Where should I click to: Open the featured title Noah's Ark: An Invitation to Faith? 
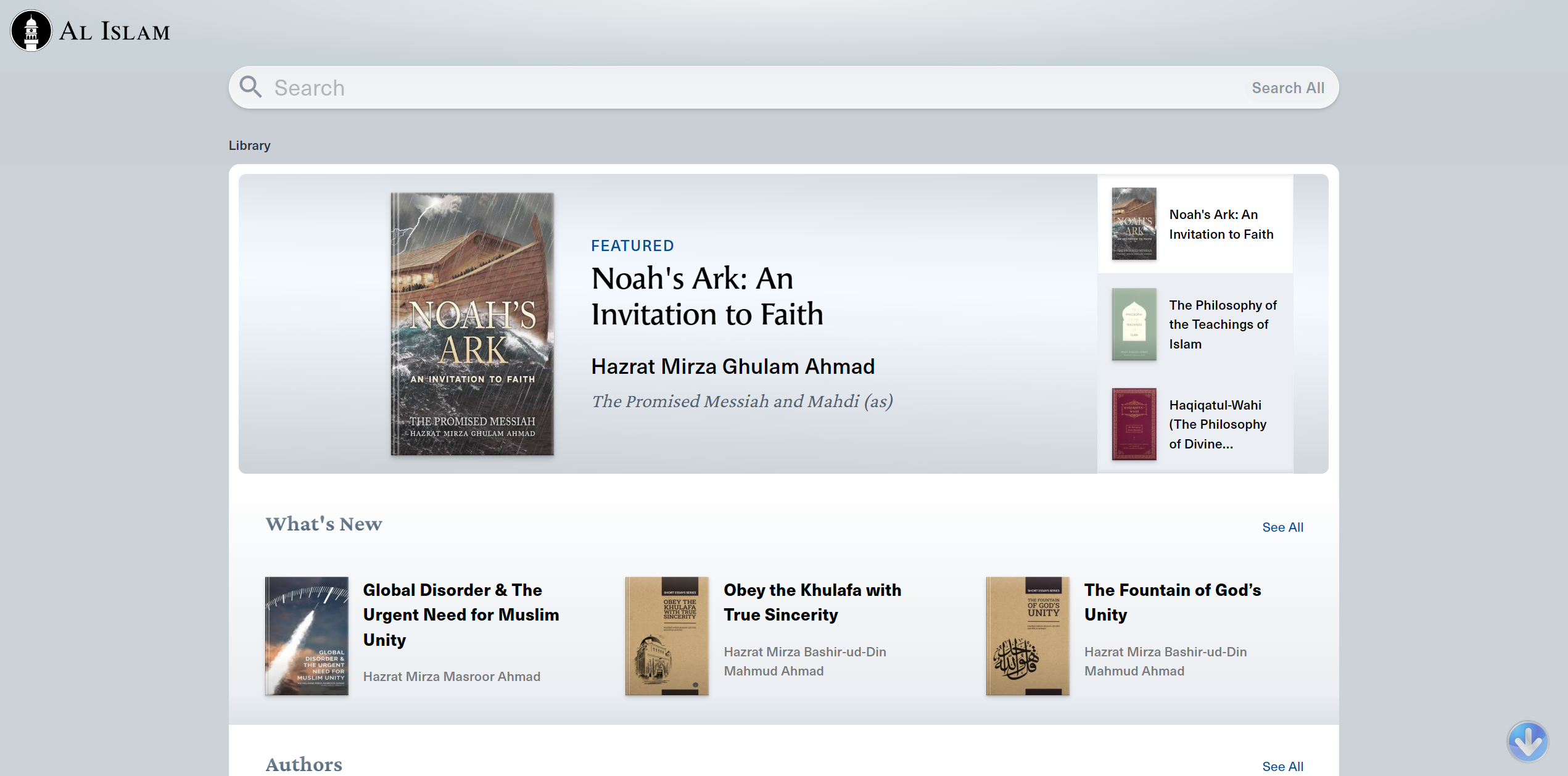pos(707,295)
